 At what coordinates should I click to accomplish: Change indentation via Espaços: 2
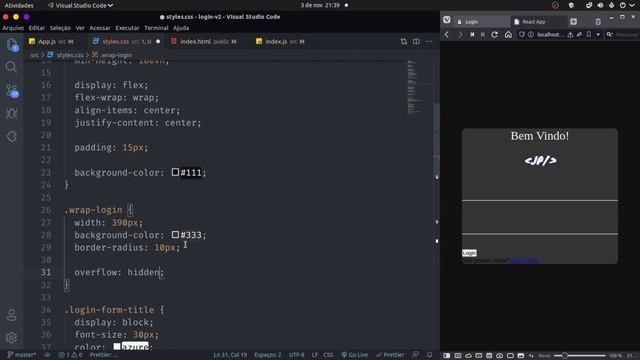268,355
